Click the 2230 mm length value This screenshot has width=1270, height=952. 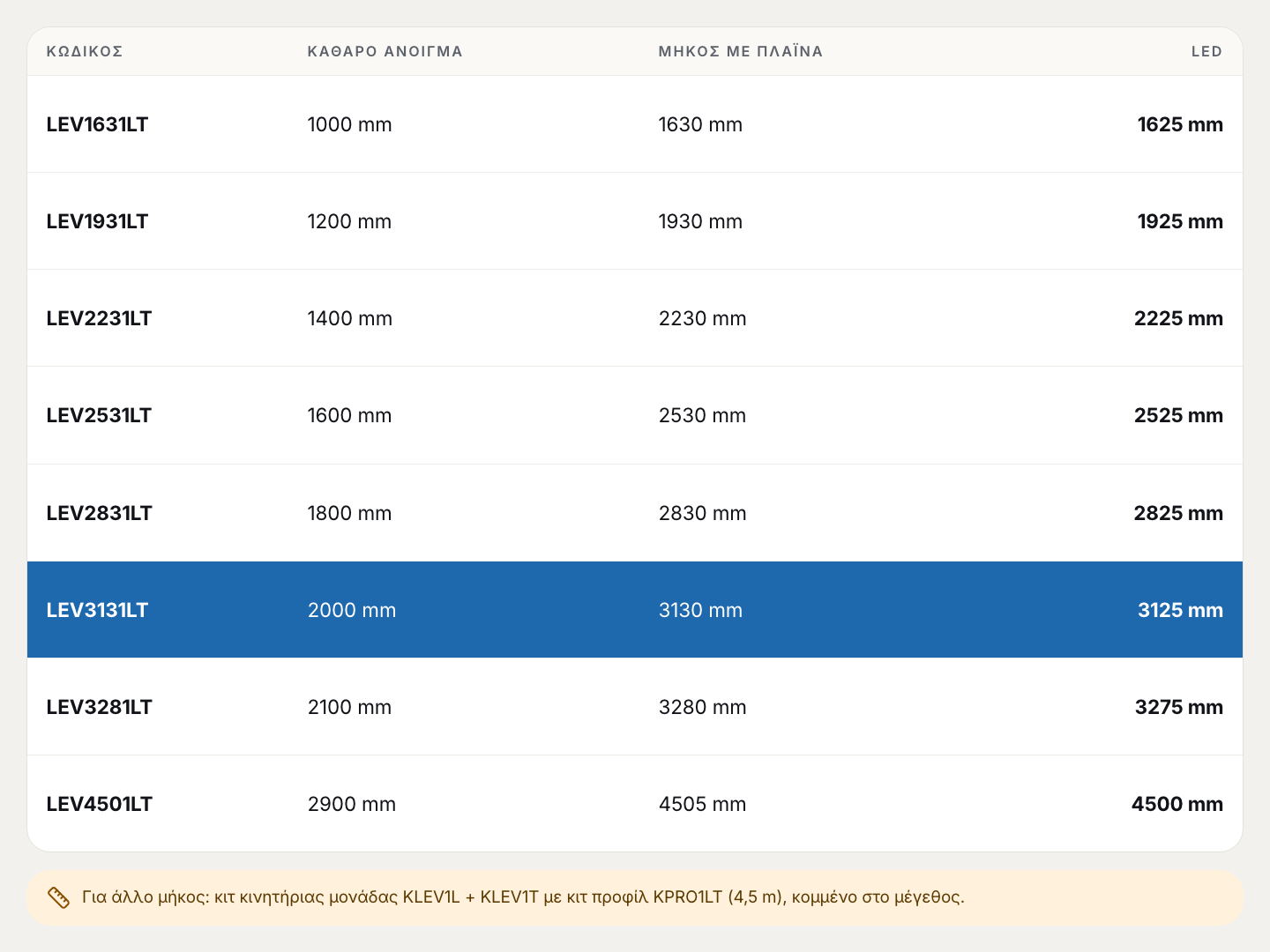(703, 318)
